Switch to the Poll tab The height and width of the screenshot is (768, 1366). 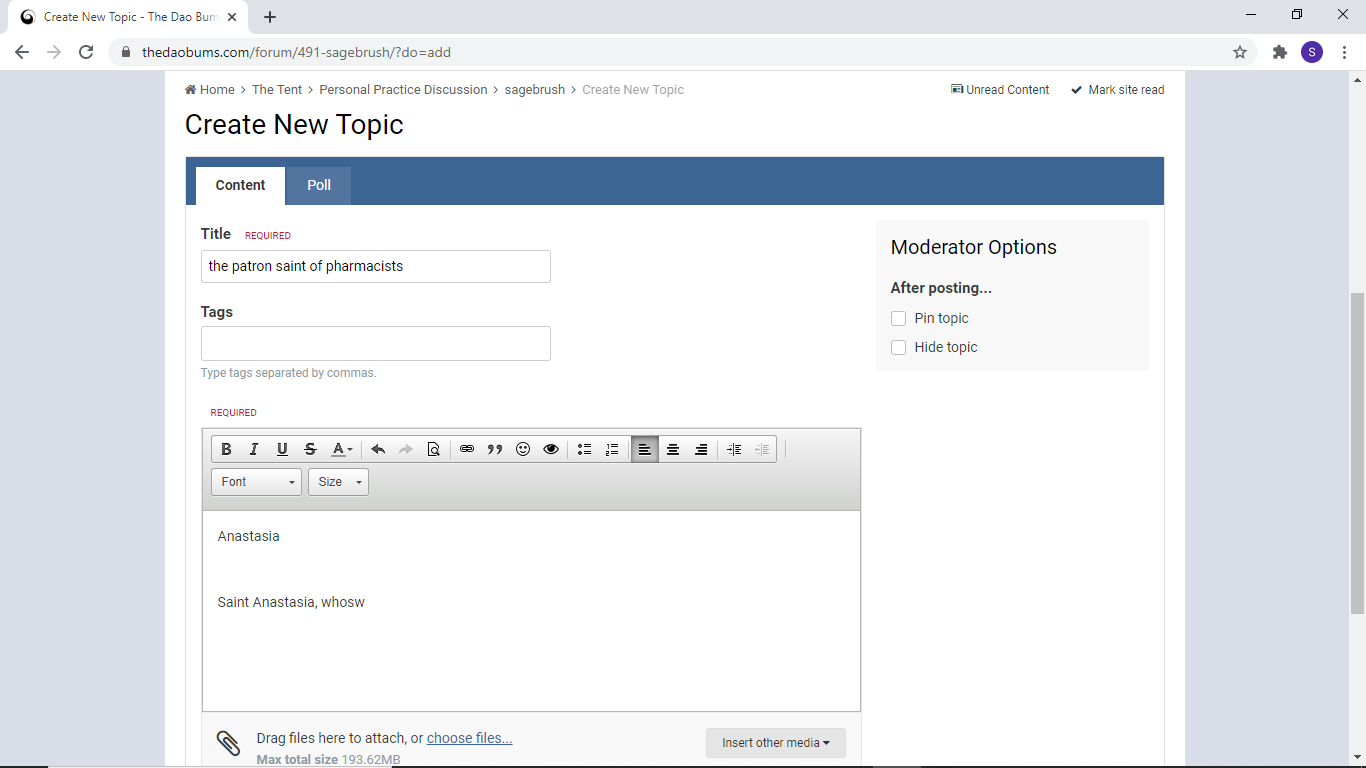click(x=319, y=185)
